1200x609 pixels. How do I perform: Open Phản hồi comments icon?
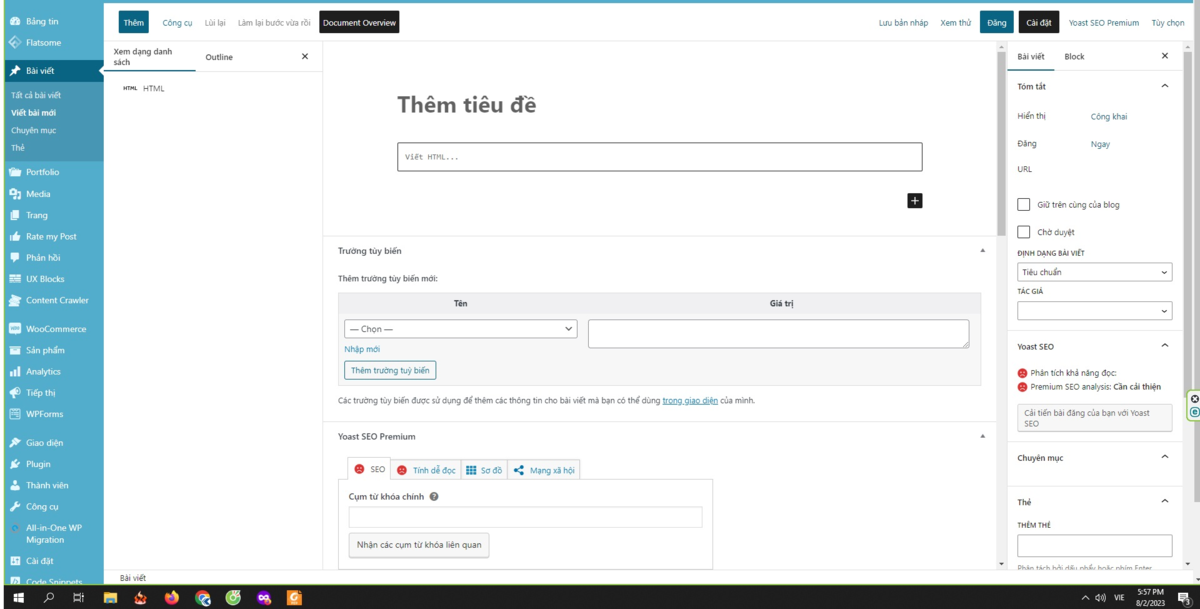point(15,258)
